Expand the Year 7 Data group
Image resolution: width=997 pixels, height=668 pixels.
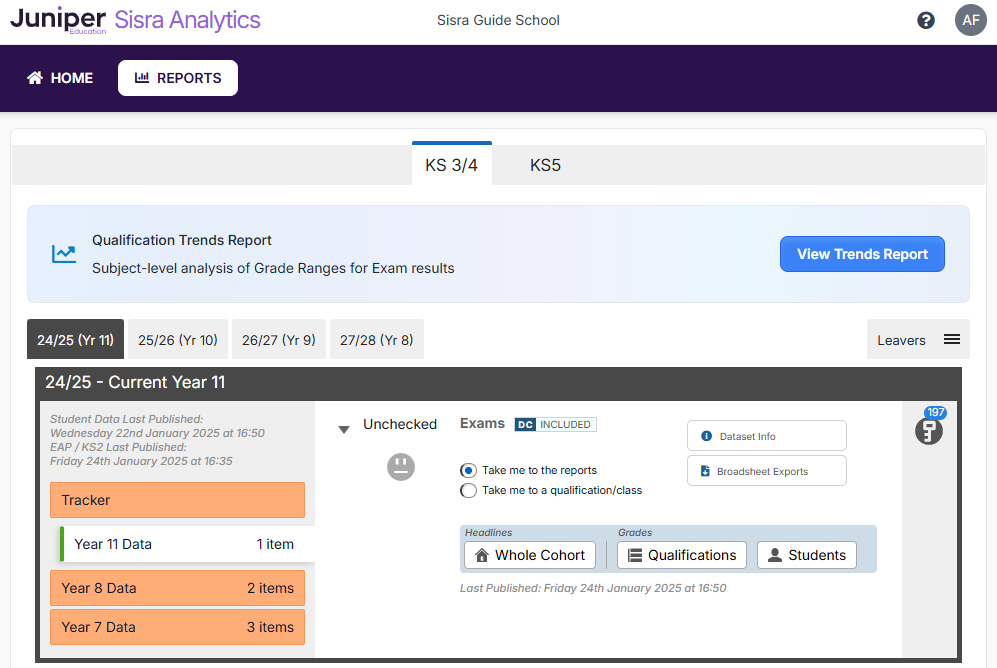tap(177, 627)
